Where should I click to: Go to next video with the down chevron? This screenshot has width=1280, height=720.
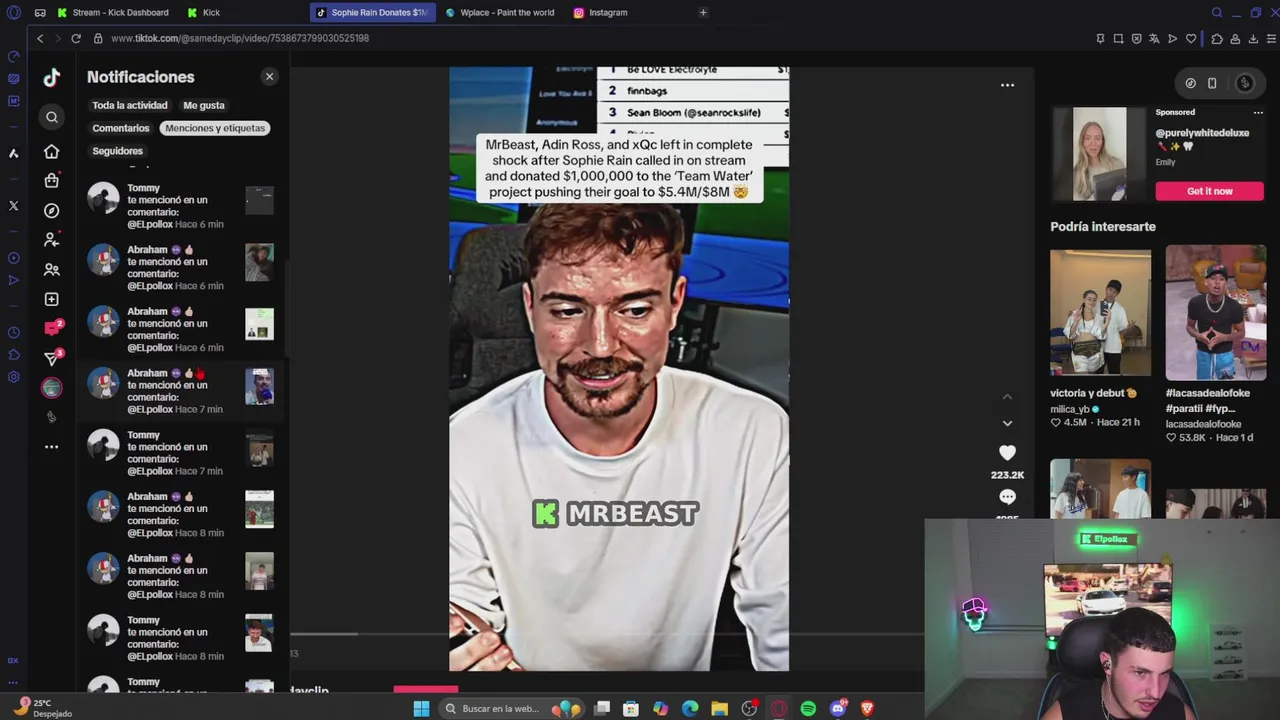[x=1007, y=423]
